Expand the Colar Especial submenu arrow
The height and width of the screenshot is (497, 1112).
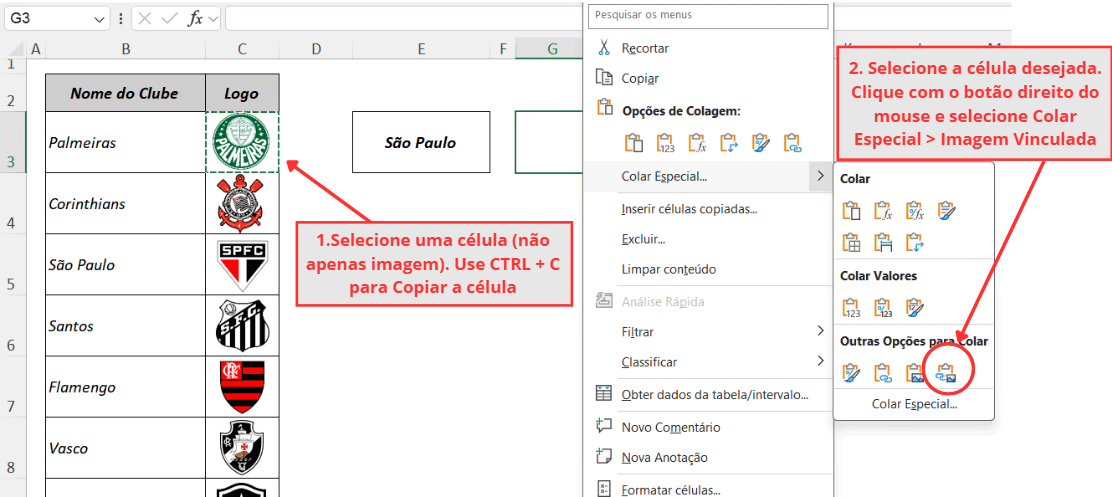click(820, 177)
